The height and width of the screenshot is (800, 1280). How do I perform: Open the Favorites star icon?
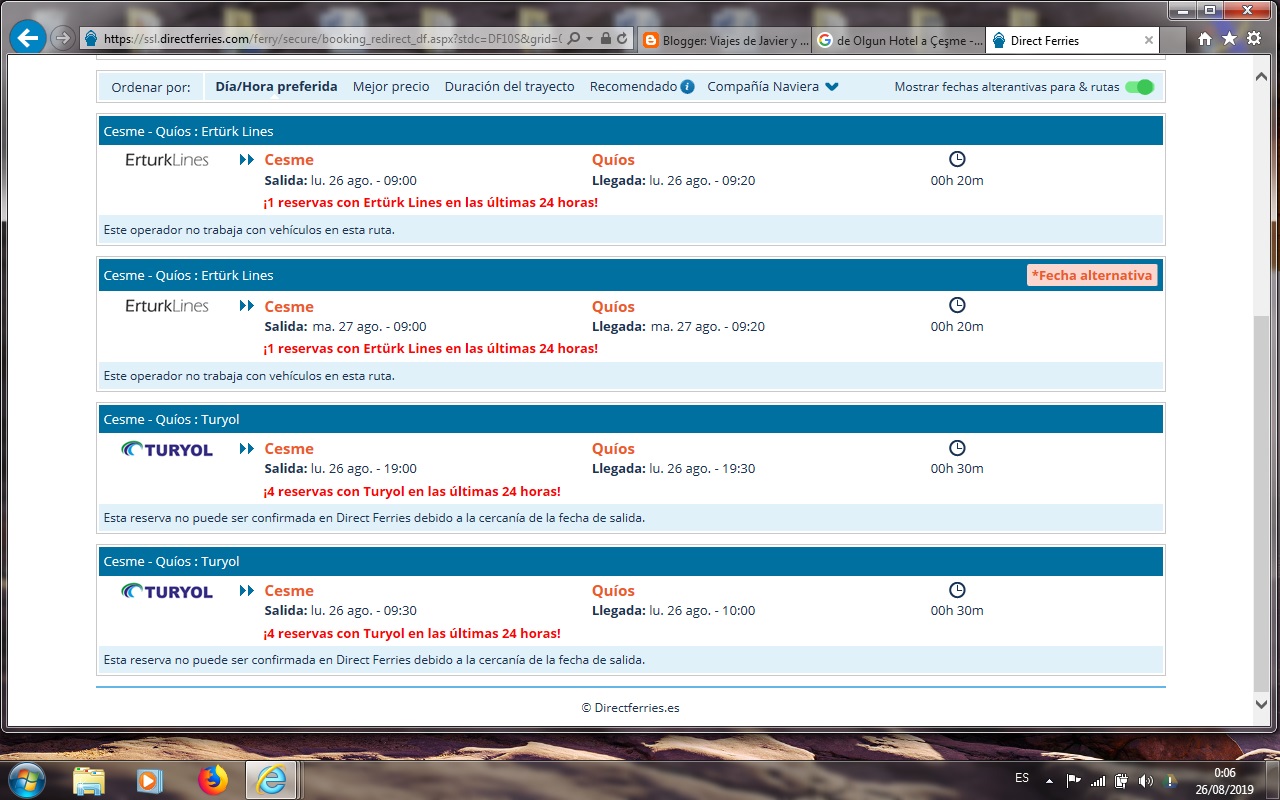1229,39
